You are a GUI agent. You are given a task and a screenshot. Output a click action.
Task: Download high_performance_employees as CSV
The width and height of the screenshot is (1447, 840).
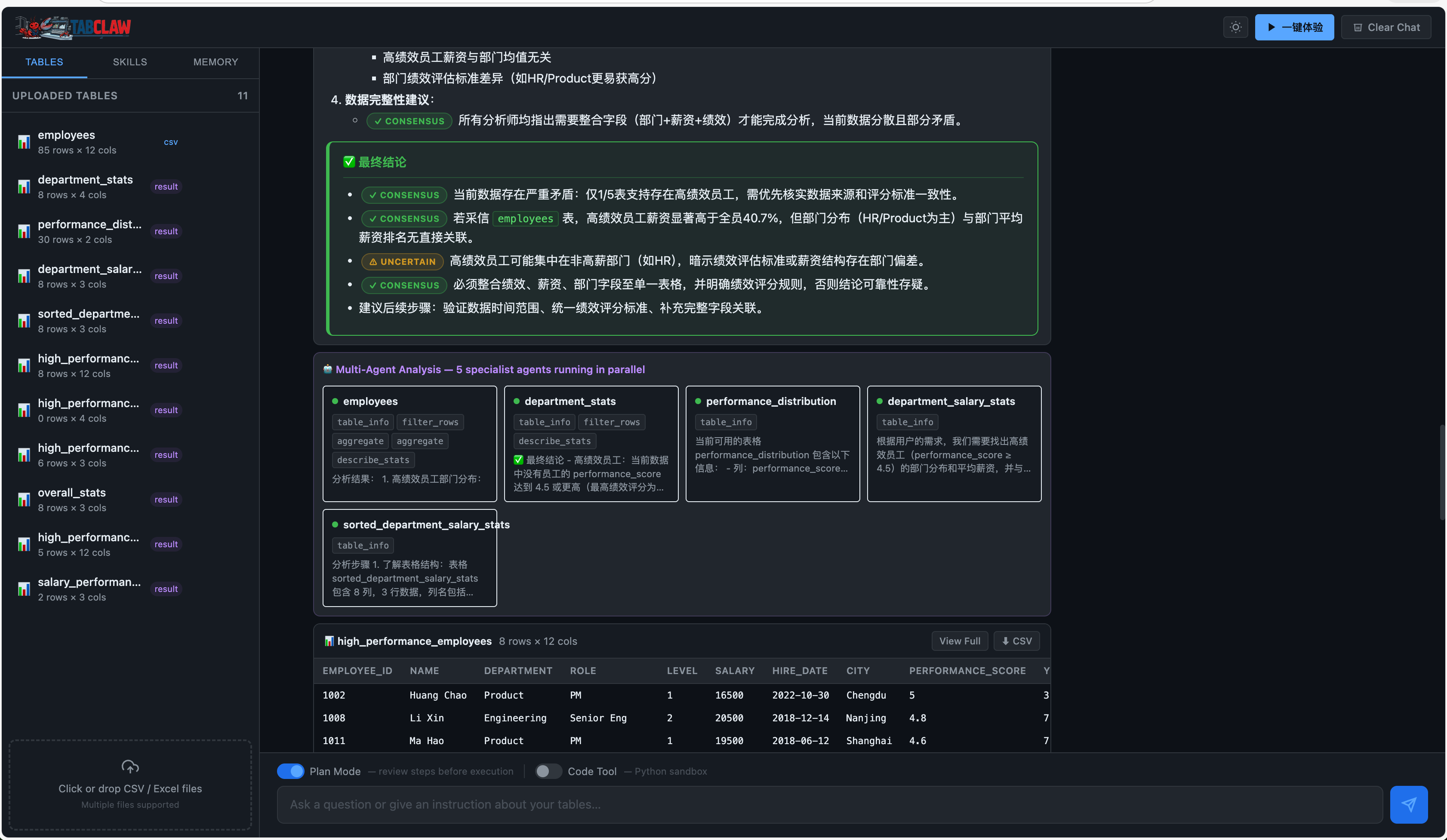point(1016,641)
